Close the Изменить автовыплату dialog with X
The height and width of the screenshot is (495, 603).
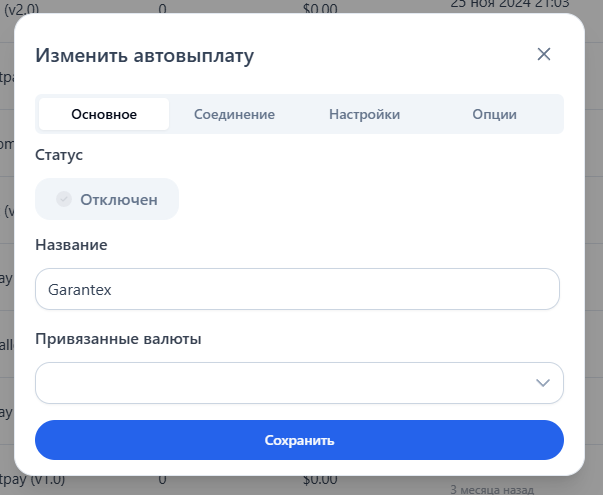[x=544, y=54]
